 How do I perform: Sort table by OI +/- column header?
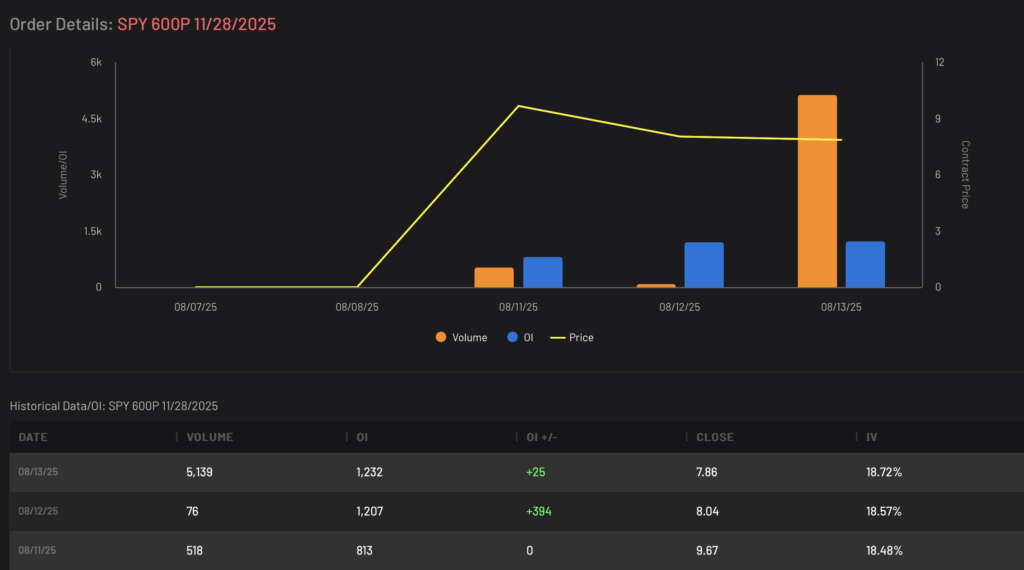(x=542, y=437)
